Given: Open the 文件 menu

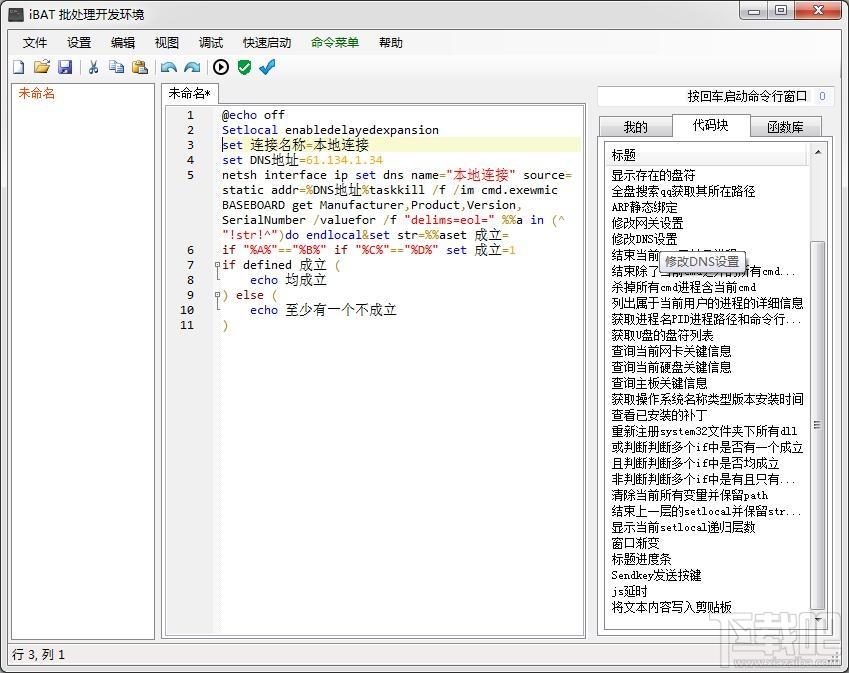Looking at the screenshot, I should click(35, 43).
